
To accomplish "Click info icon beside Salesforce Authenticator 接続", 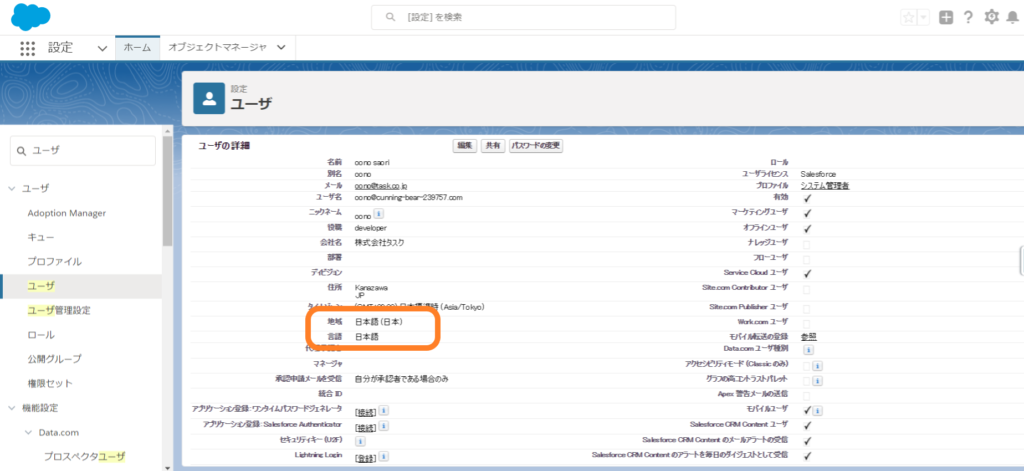I will 384,426.
